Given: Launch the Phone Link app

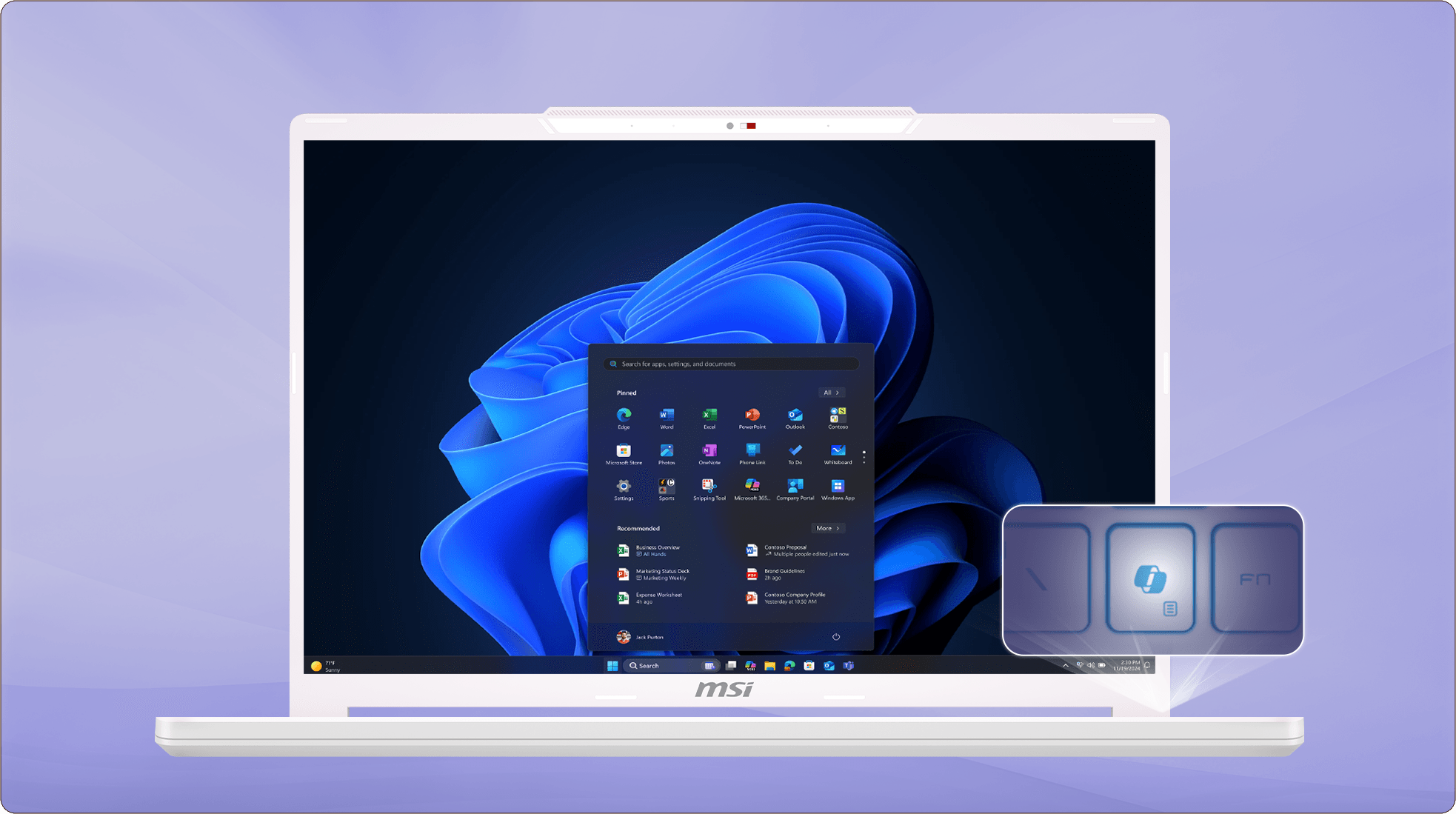Looking at the screenshot, I should (x=752, y=454).
